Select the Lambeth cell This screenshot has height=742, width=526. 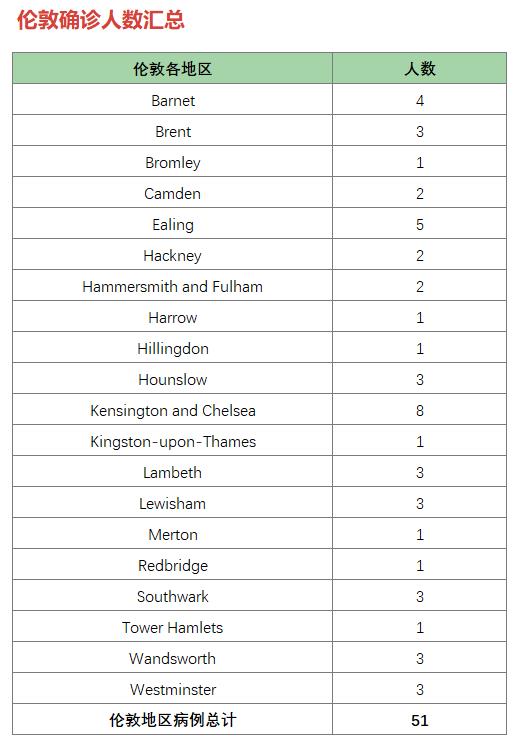[x=173, y=472]
